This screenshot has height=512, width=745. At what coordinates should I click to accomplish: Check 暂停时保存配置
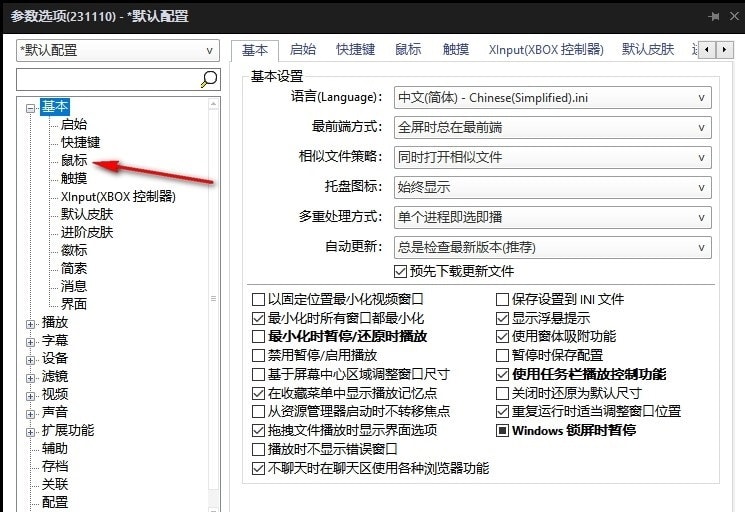click(x=502, y=355)
